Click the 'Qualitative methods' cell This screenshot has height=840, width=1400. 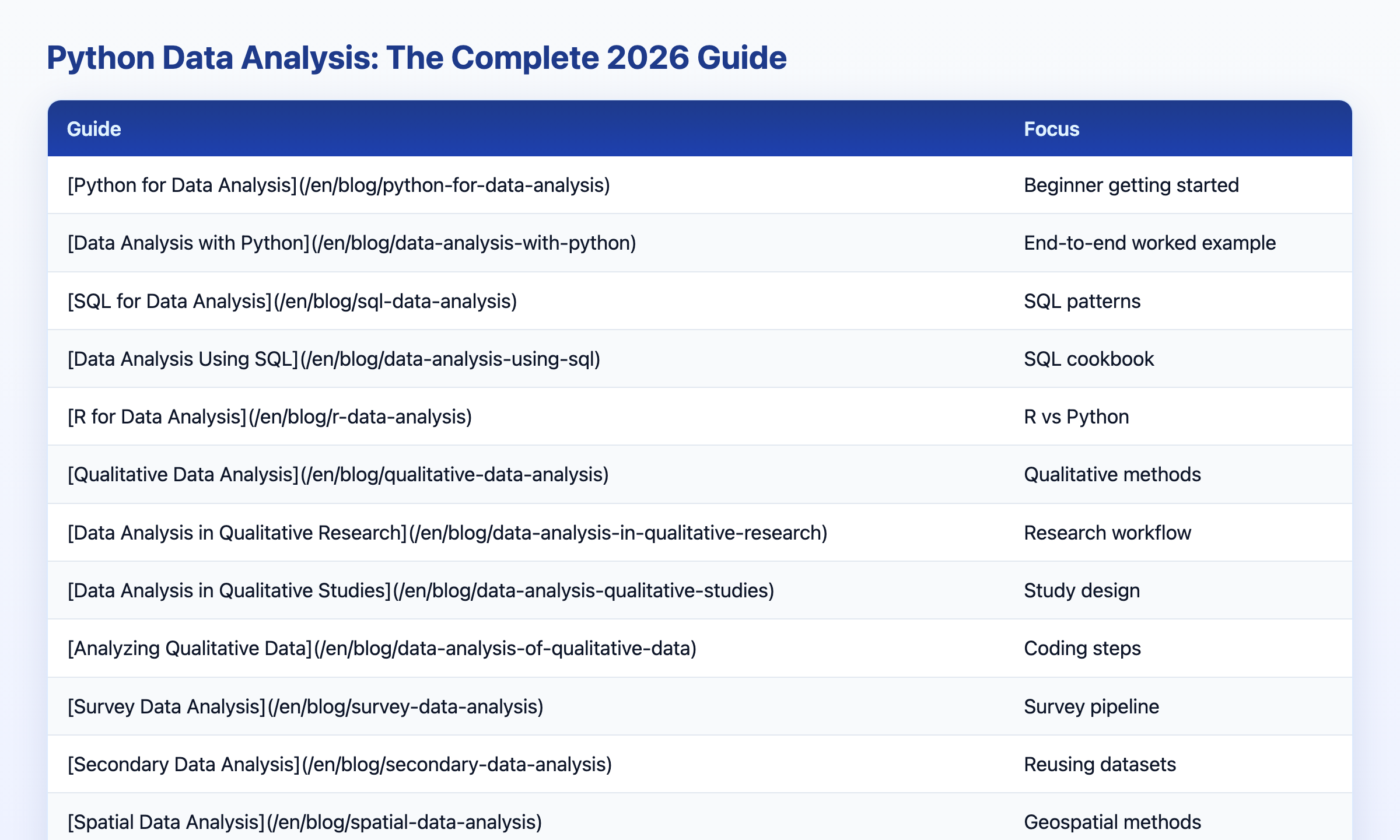coord(1112,474)
